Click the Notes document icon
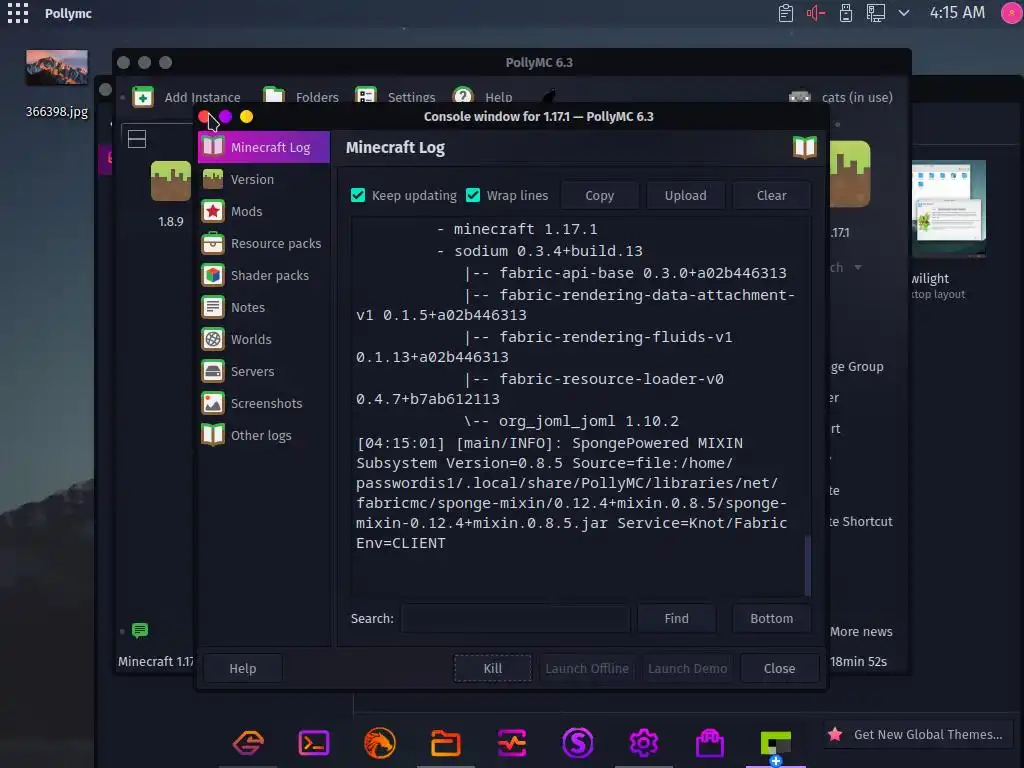Screen dimensions: 1024x768 pyautogui.click(x=213, y=308)
